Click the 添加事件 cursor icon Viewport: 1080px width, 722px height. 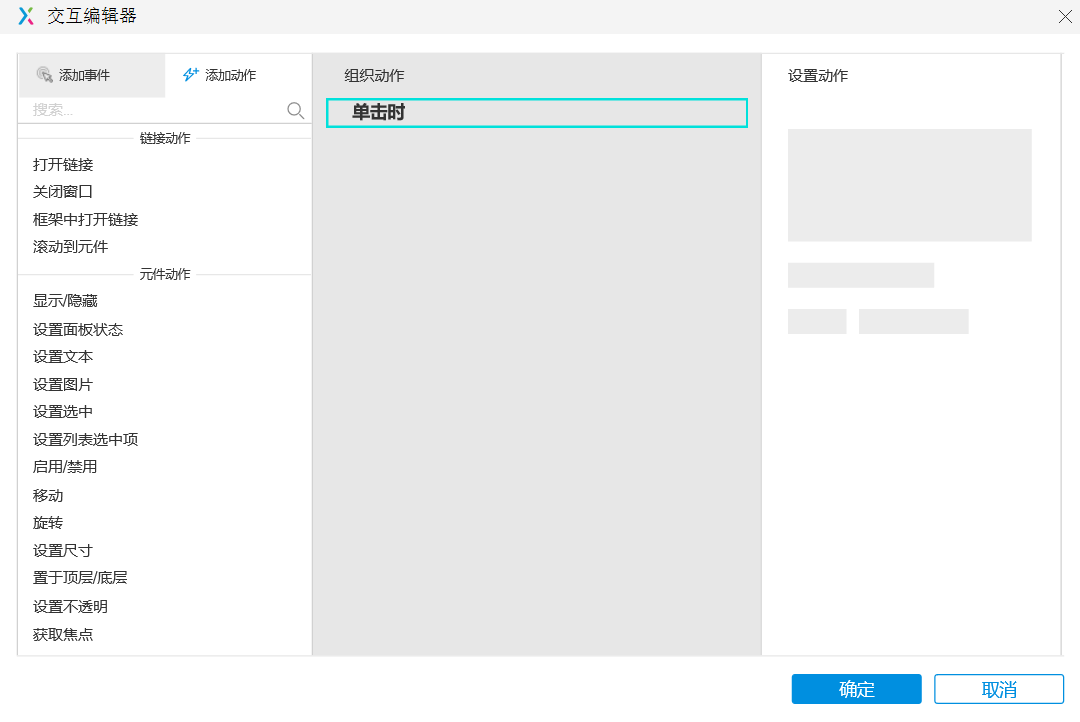click(x=45, y=74)
